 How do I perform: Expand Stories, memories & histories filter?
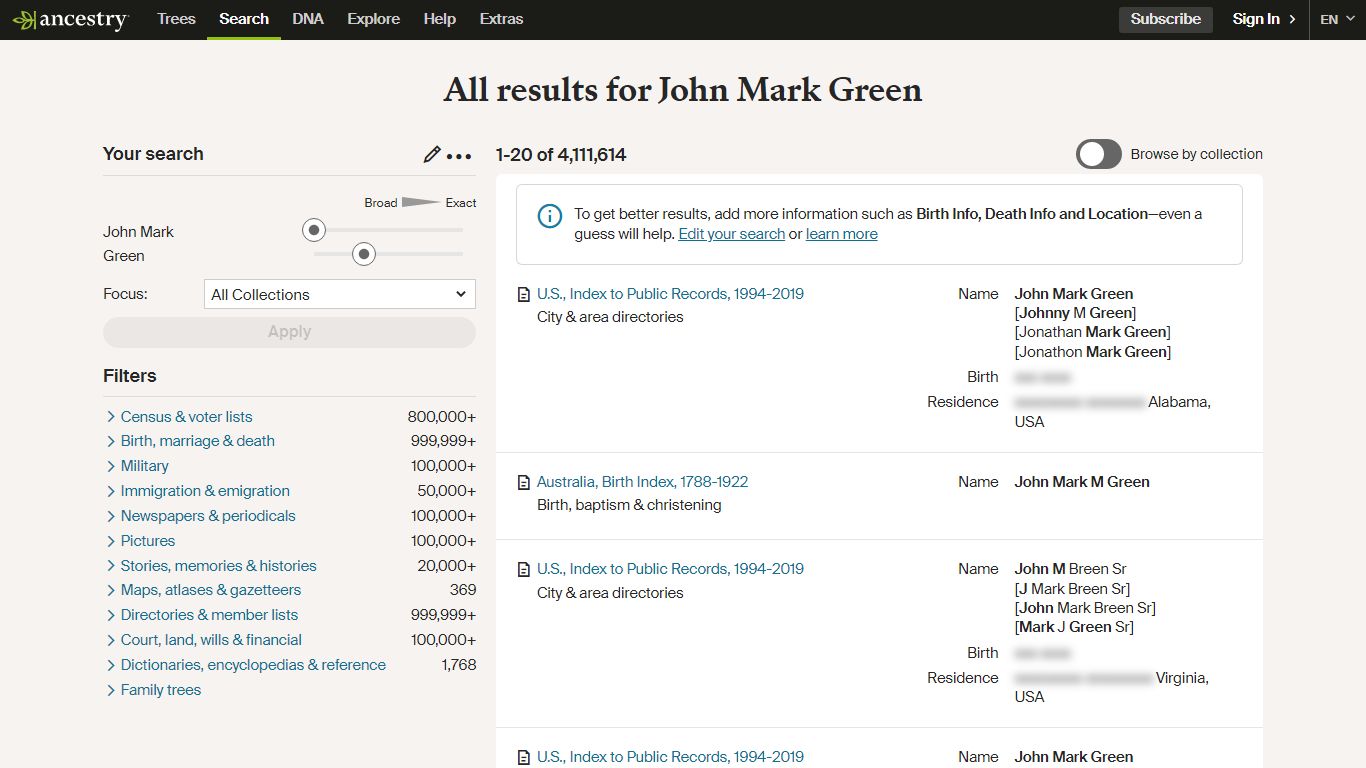tap(210, 566)
